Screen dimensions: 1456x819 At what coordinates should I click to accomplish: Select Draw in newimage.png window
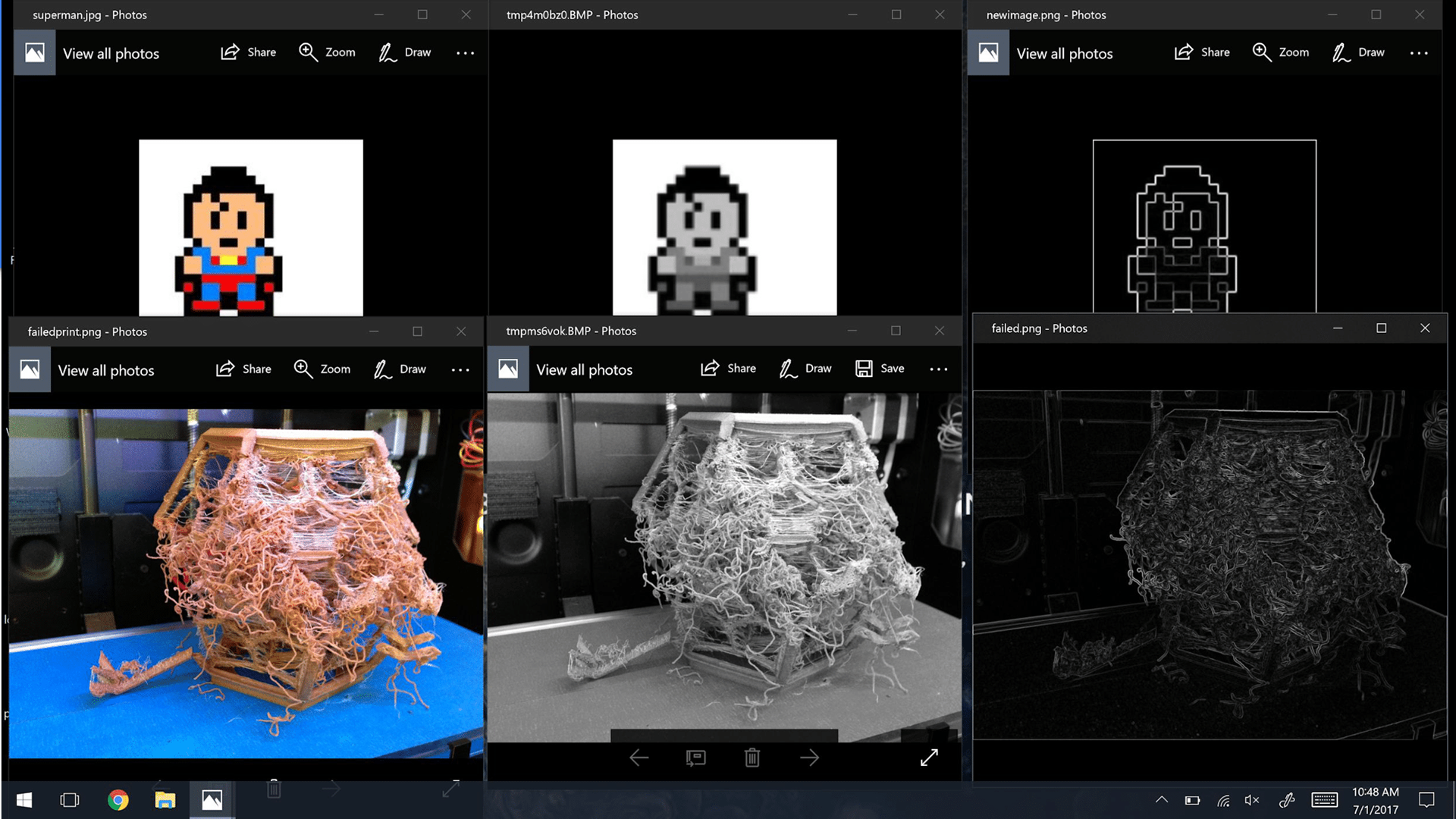pos(1359,52)
